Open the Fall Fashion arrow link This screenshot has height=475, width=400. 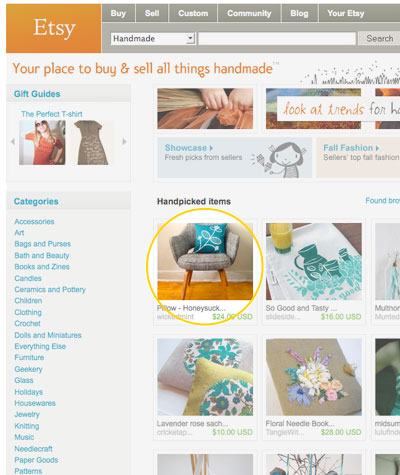(351, 148)
